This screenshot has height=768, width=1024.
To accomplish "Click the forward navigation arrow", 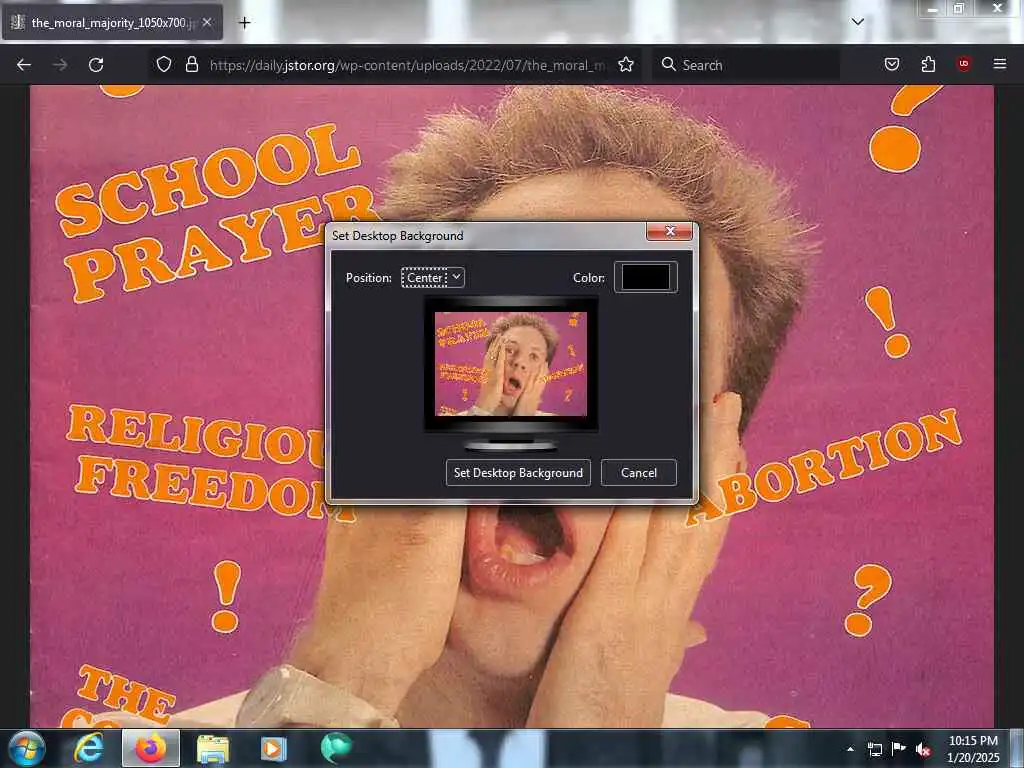I will [60, 65].
